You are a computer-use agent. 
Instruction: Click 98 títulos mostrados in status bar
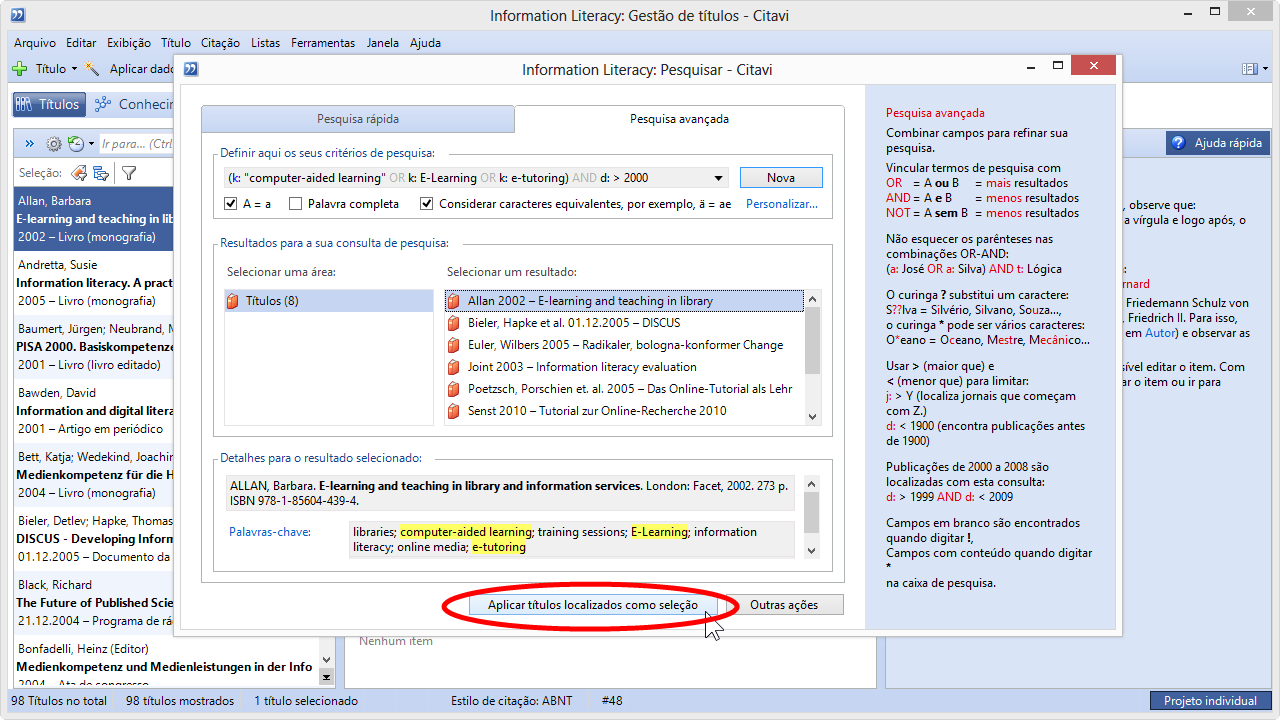click(180, 701)
